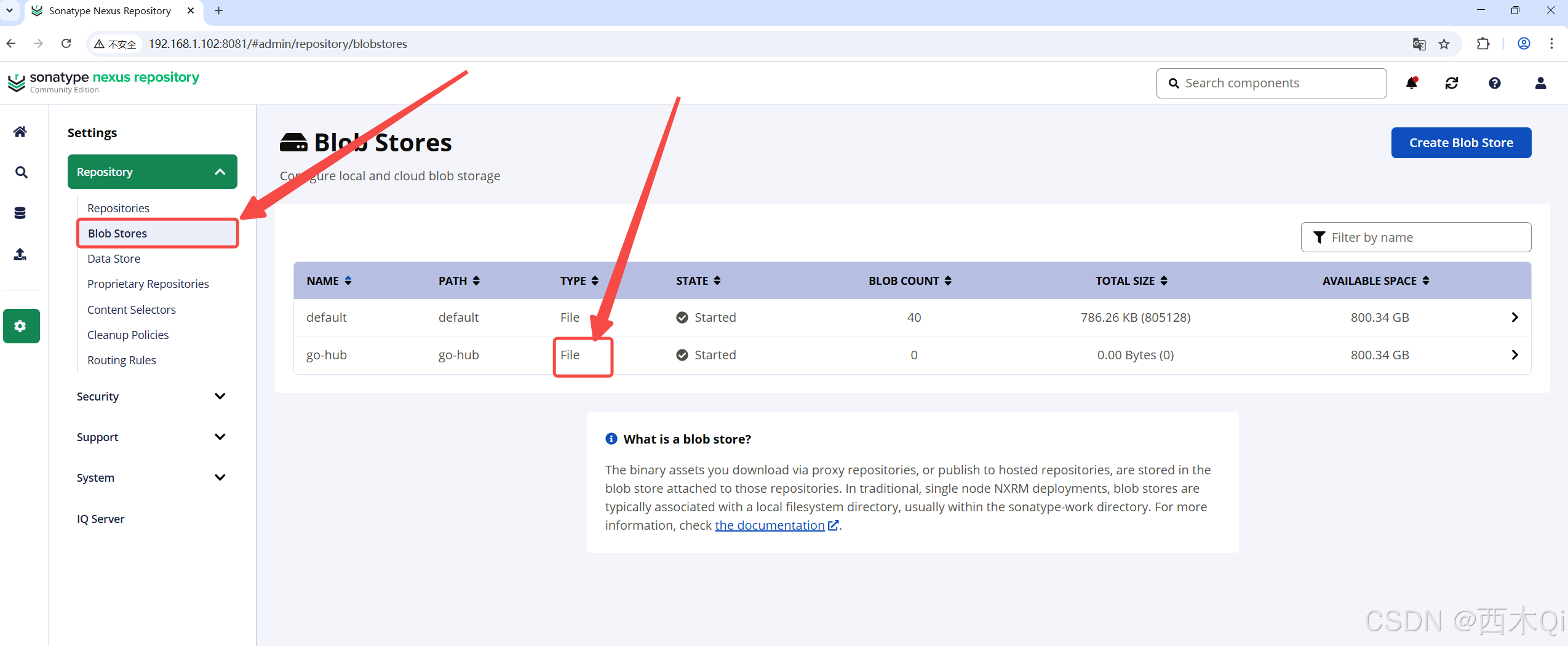Open the user account icon in header
Viewport: 1568px width, 646px height.
point(1540,83)
